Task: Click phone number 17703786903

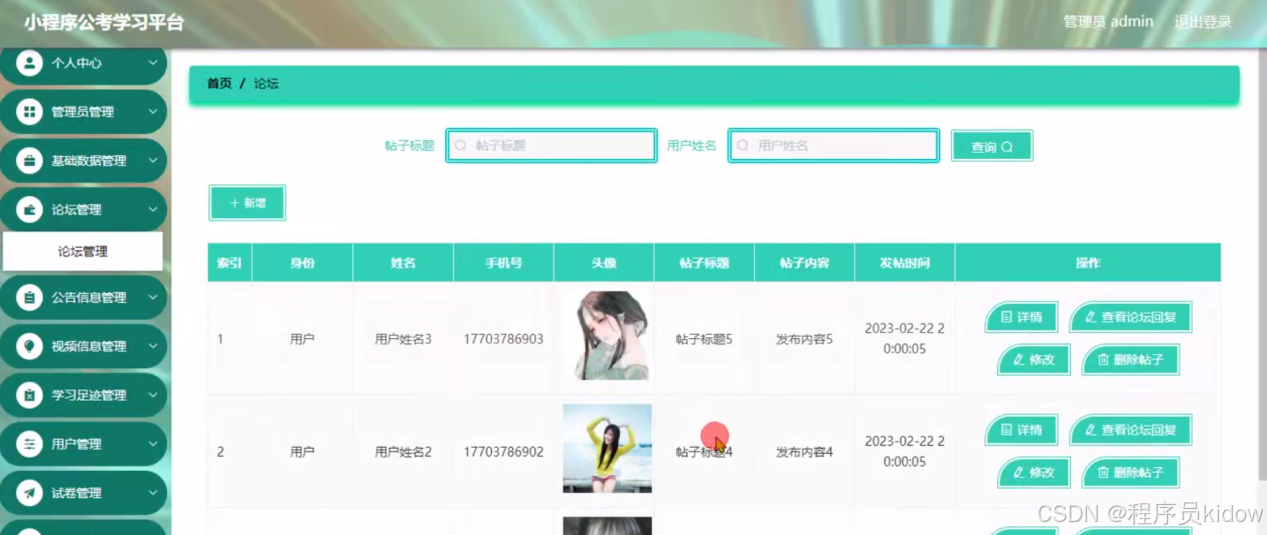Action: (x=503, y=339)
